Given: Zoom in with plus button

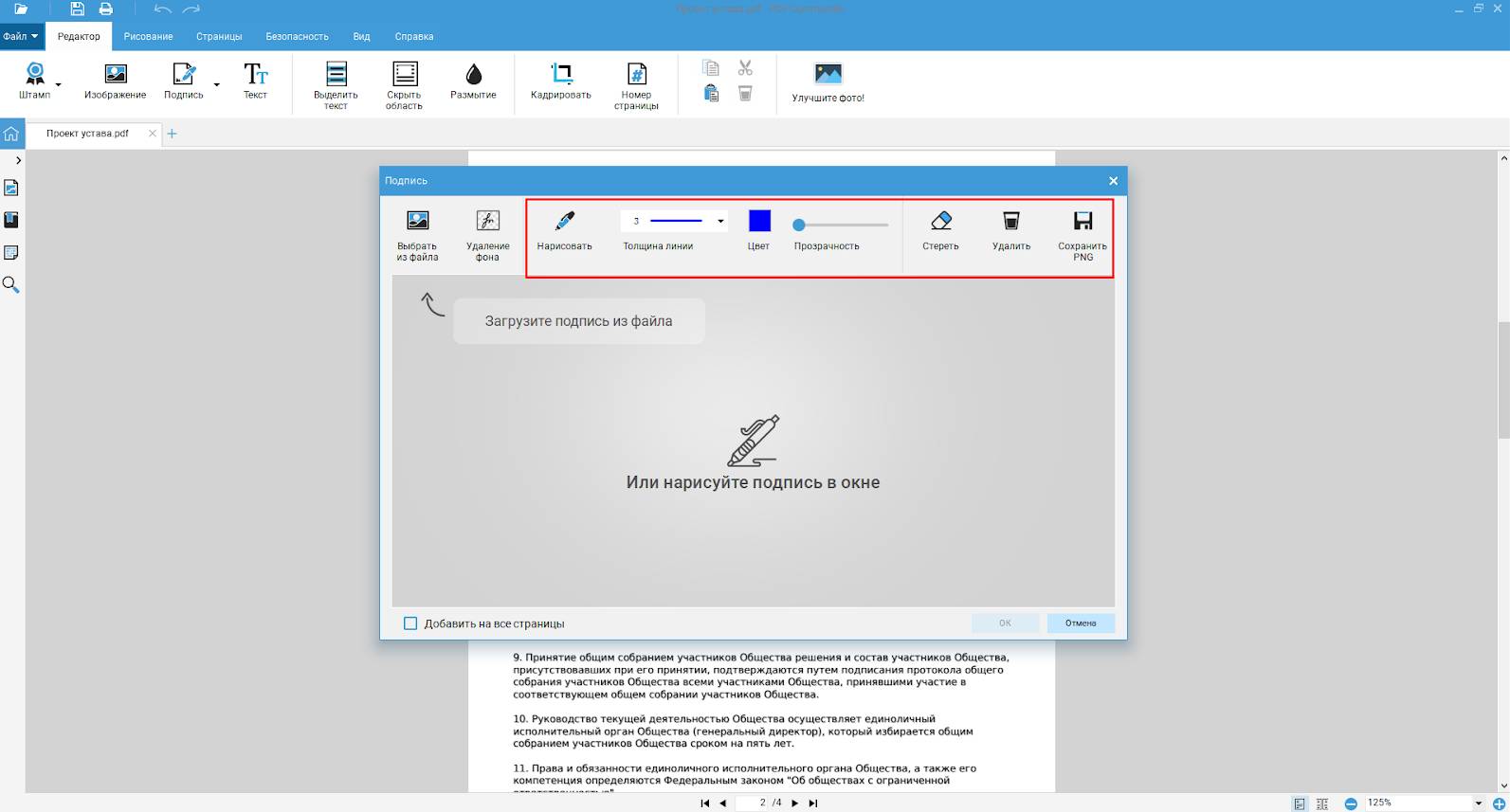Looking at the screenshot, I should (1500, 803).
